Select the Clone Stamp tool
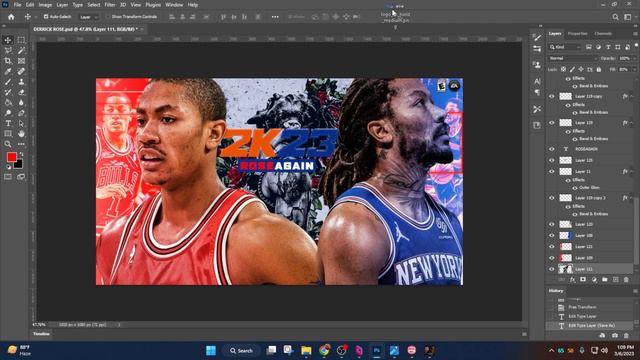 (x=21, y=82)
